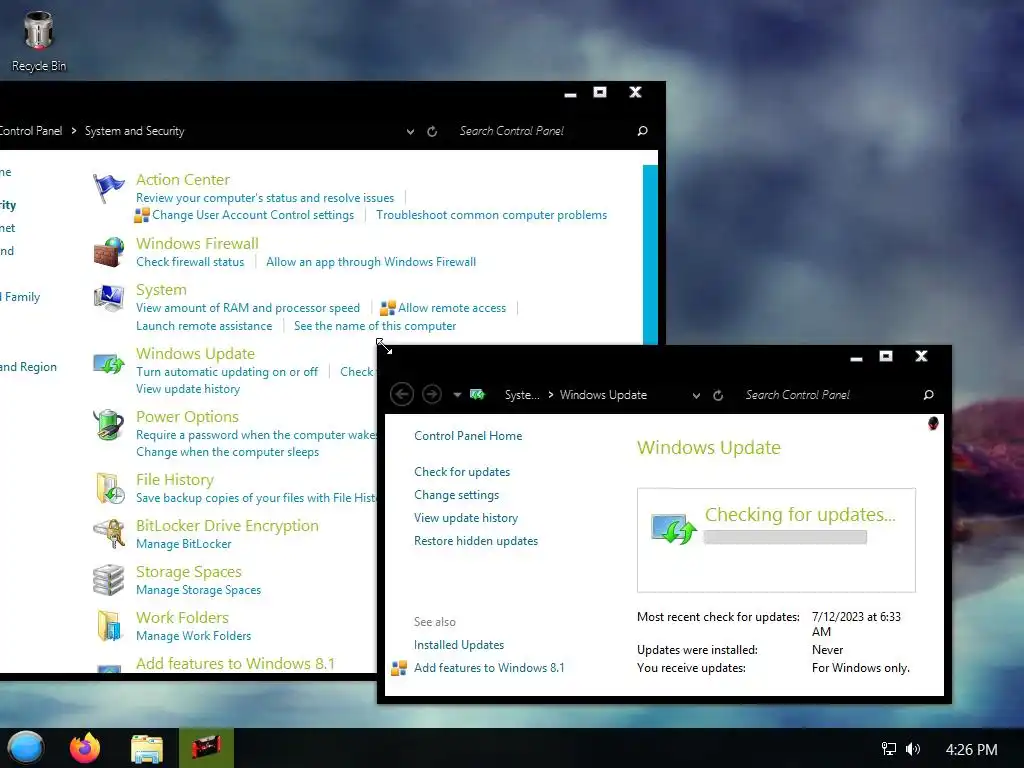Screen dimensions: 1024x768
Task: Click the Windows Update address bar location icon
Action: (x=477, y=394)
